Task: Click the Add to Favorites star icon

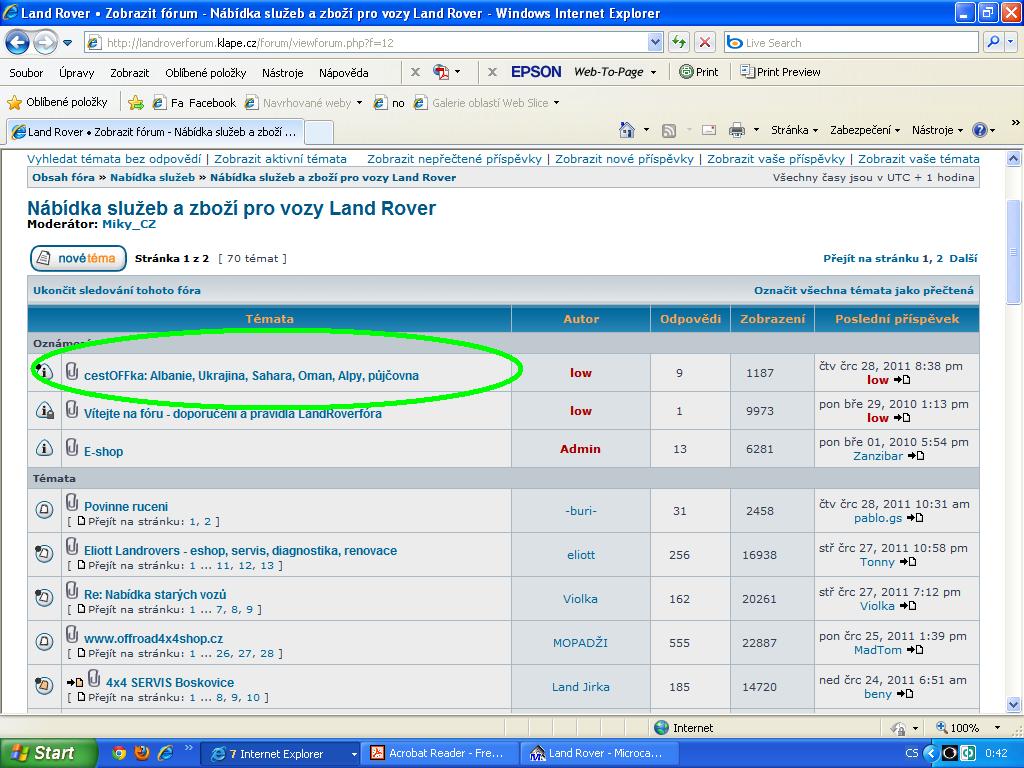Action: click(136, 102)
